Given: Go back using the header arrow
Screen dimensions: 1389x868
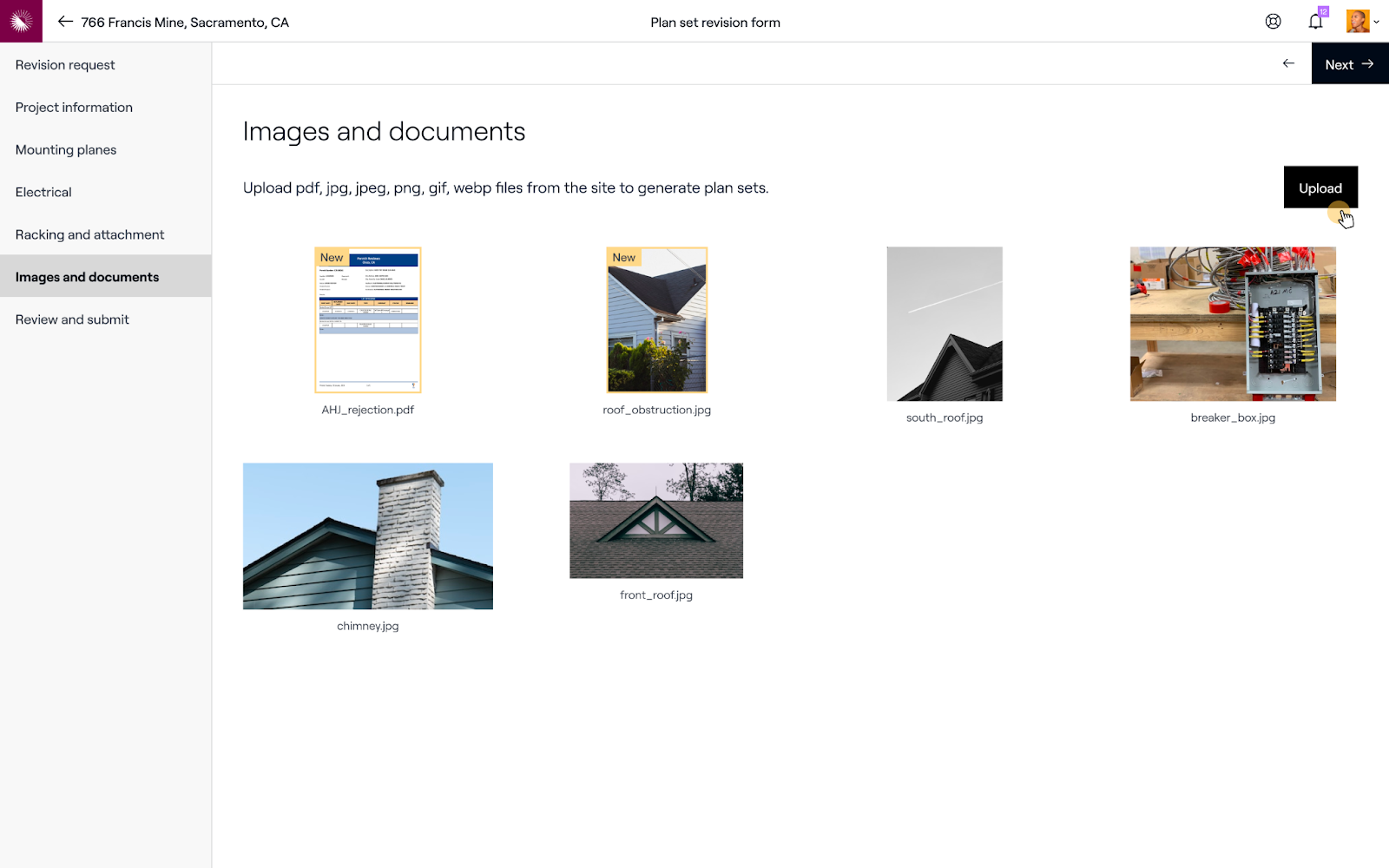Looking at the screenshot, I should coord(65,22).
